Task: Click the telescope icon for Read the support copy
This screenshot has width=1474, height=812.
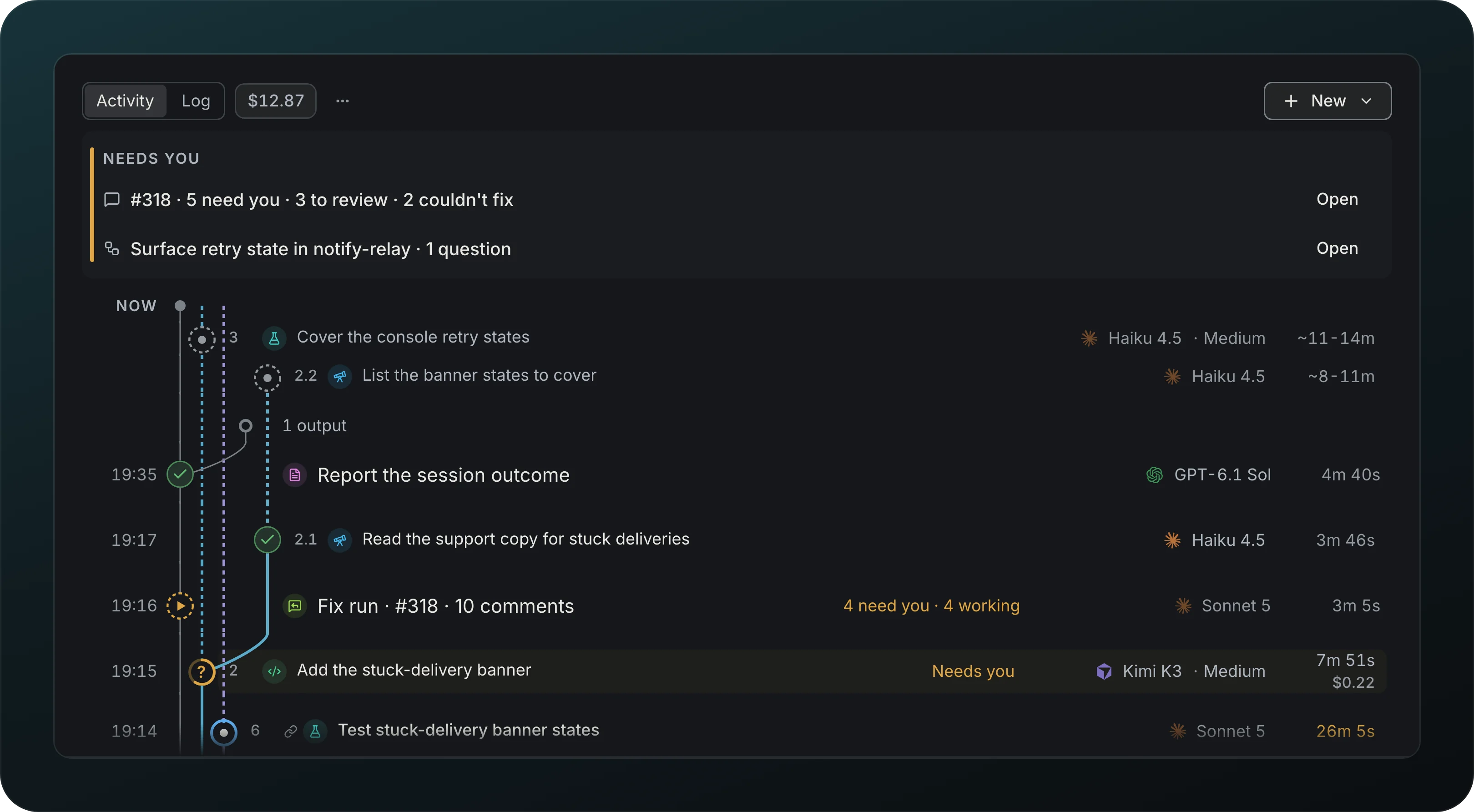Action: click(x=340, y=540)
